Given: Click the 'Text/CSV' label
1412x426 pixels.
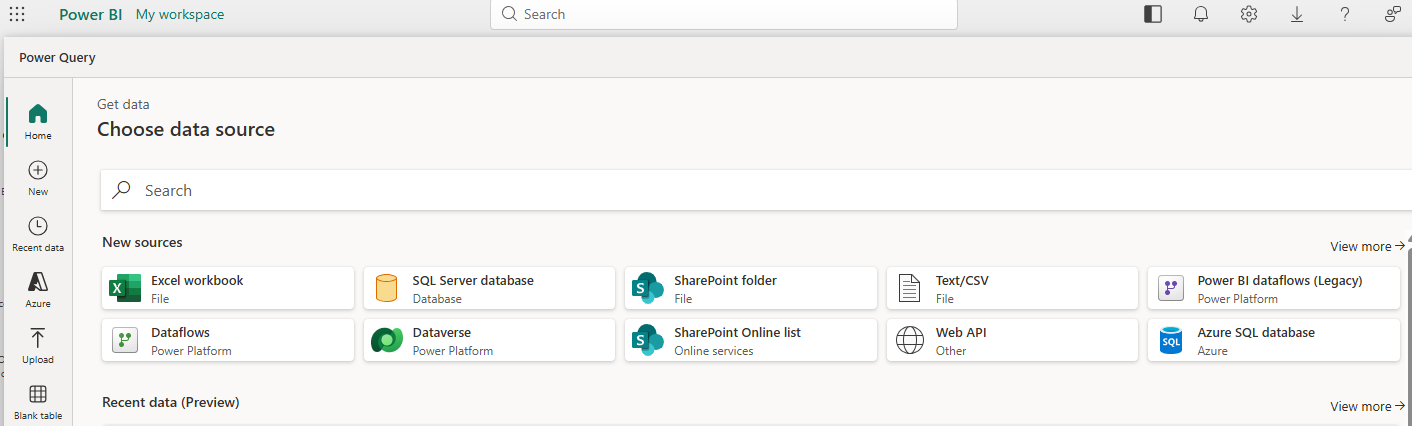Looking at the screenshot, I should (x=962, y=280).
